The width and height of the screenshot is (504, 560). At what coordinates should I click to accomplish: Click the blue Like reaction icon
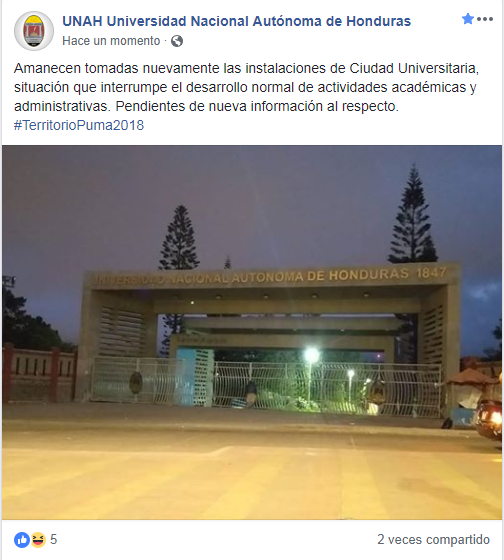pos(22,540)
